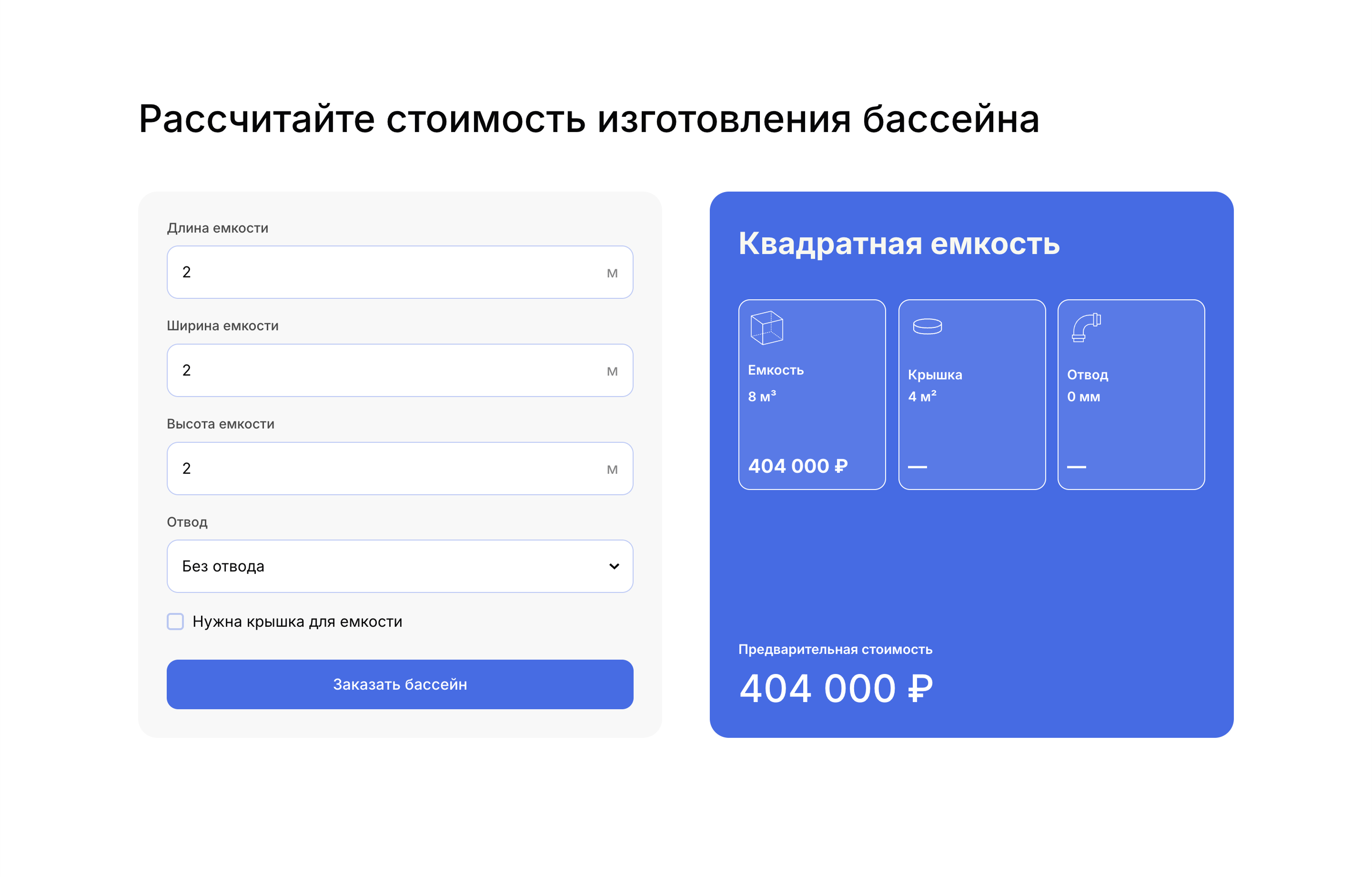Viewport: 1372px width, 877px height.
Task: Click the 'м' unit in the height field
Action: 612,470
